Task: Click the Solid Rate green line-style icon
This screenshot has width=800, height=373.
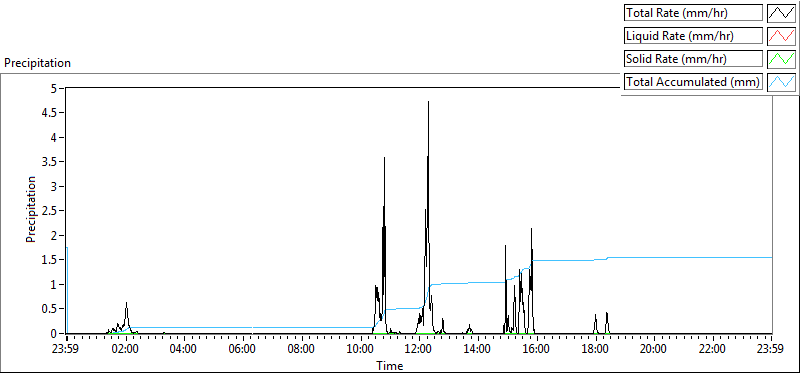Action: point(782,59)
